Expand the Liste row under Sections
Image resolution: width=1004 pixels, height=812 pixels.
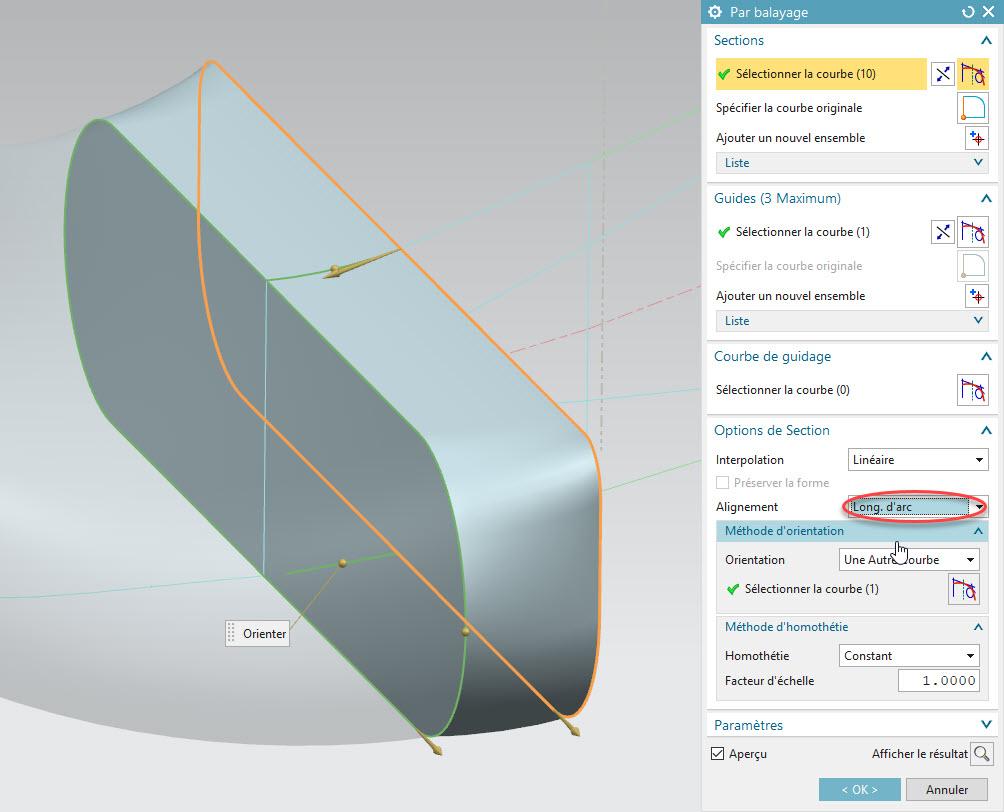851,163
